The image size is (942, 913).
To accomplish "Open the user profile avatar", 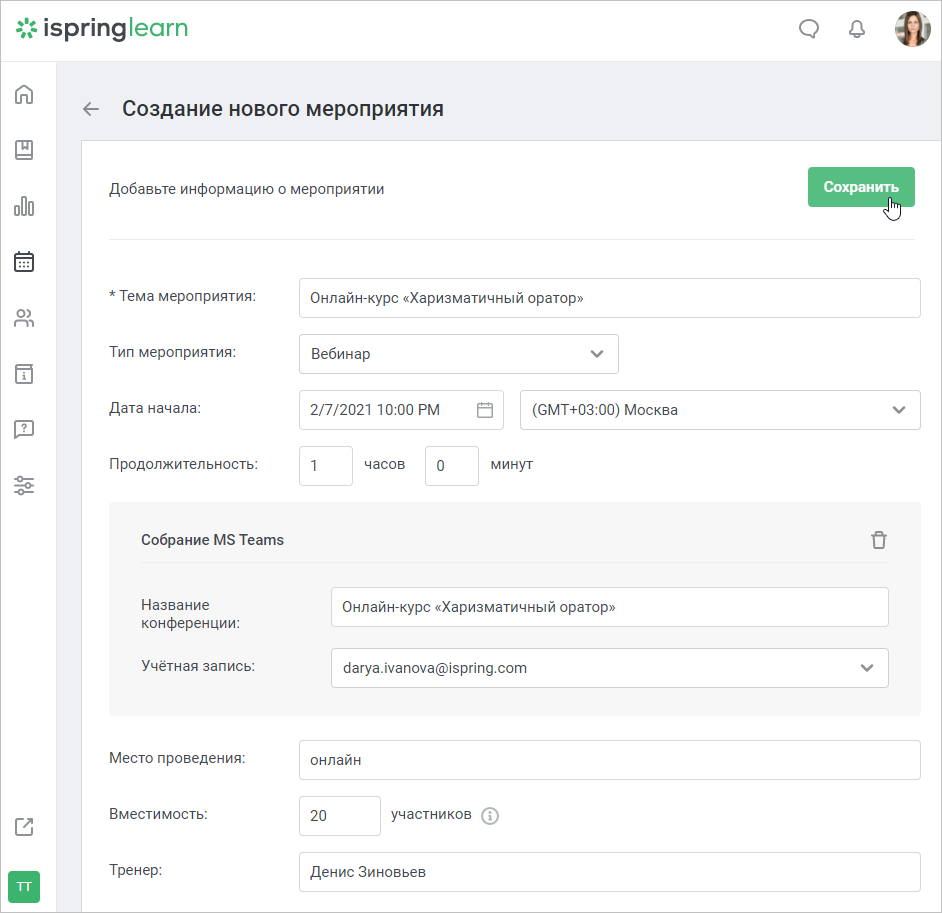I will [912, 29].
